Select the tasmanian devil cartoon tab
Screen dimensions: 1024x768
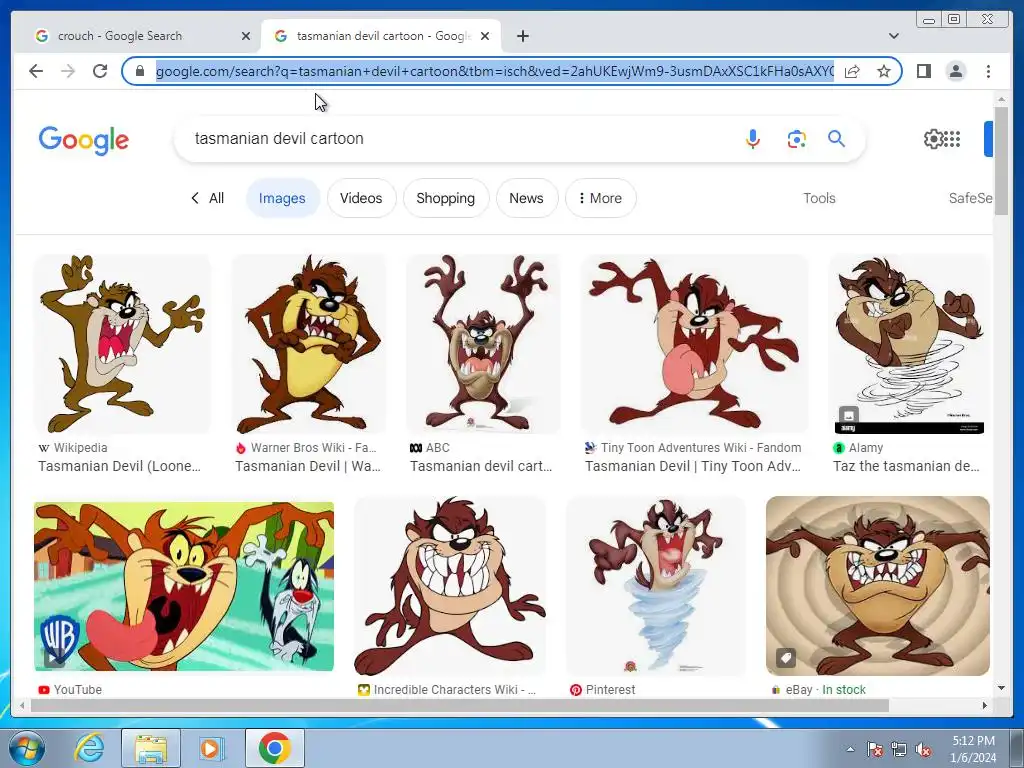click(x=381, y=36)
